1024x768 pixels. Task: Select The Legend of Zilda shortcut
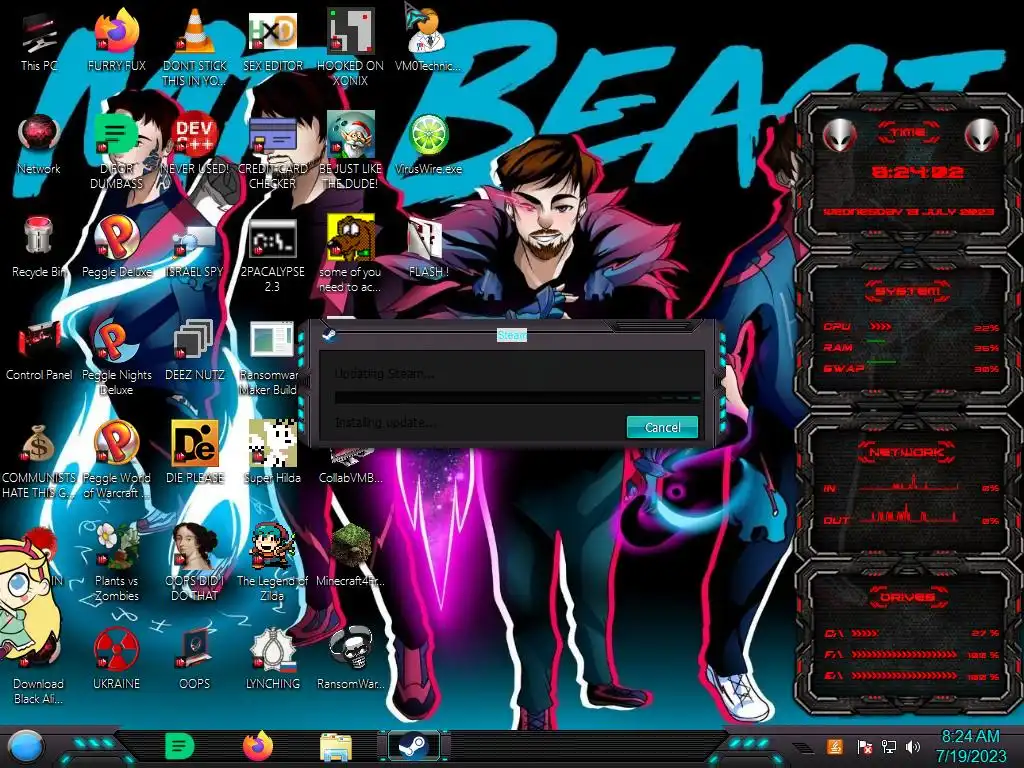pos(272,564)
